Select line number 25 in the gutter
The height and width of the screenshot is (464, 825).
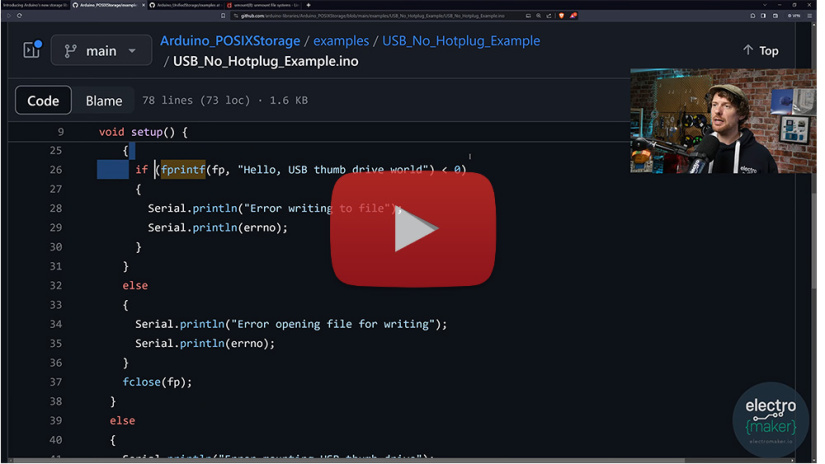click(x=56, y=150)
